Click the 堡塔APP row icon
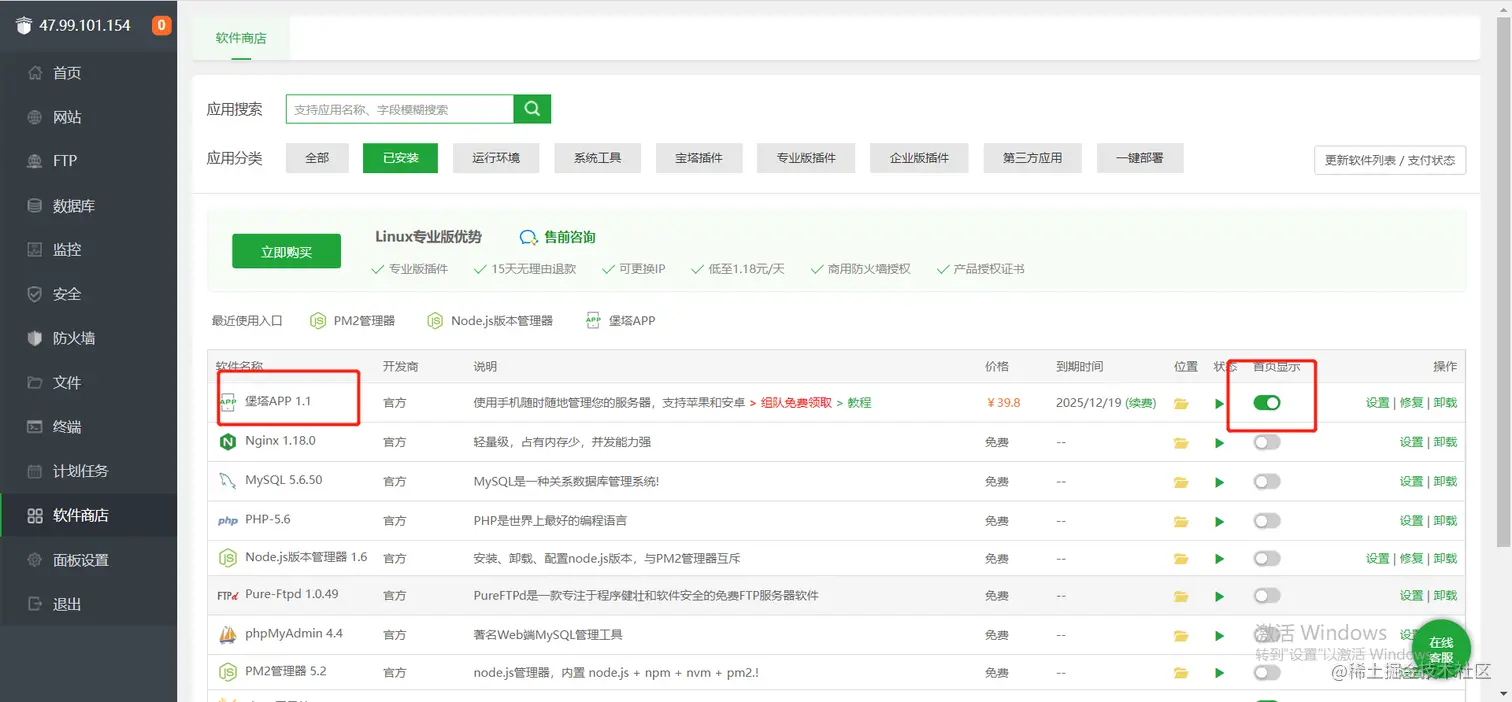Viewport: 1512px width, 702px height. click(227, 402)
